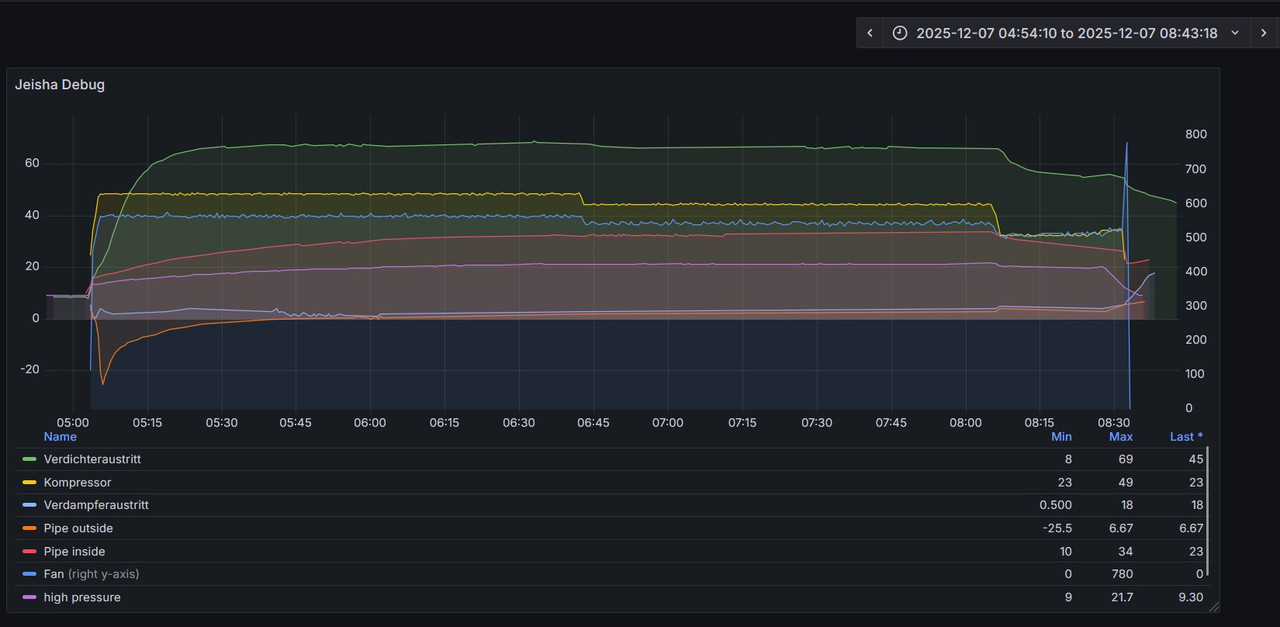Click the Kompressor Max value 49
1280x627 pixels.
[x=1126, y=483]
